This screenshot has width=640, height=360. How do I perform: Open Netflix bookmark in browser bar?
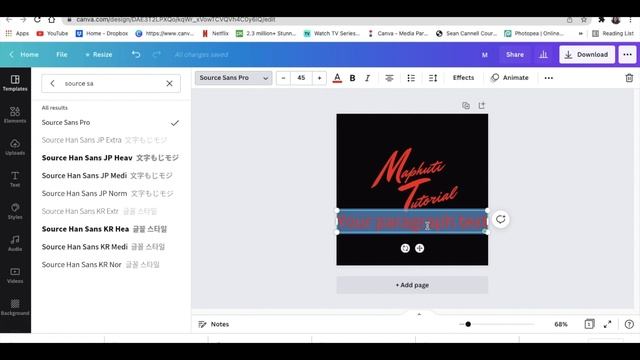(x=216, y=33)
